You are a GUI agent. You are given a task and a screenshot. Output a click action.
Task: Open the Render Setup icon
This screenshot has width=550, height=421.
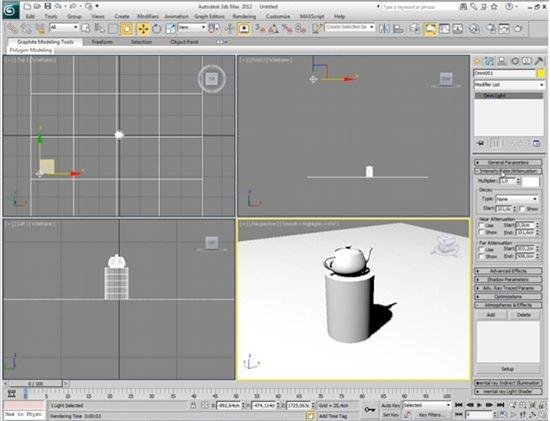[491, 28]
